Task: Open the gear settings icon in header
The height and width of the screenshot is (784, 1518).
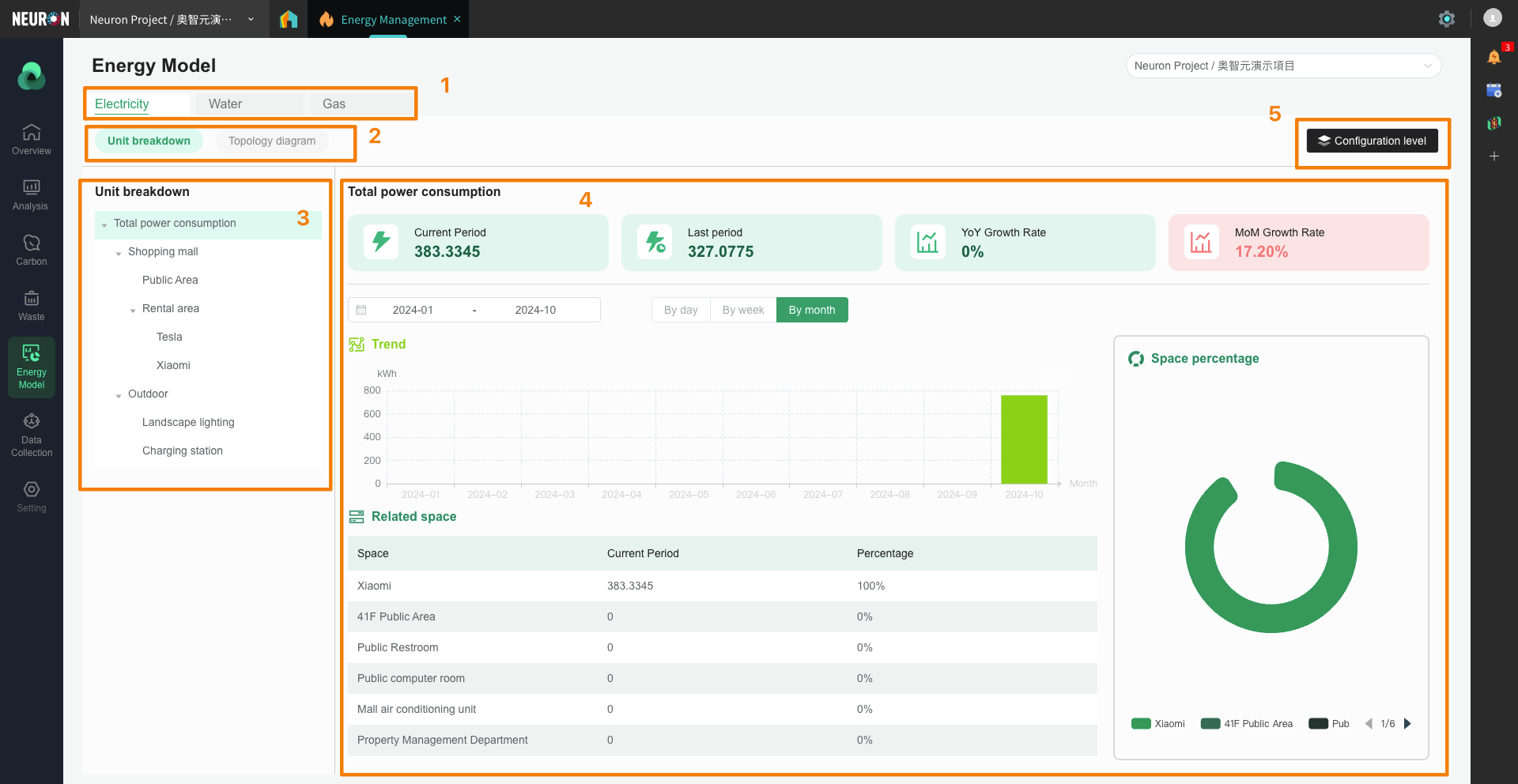Action: click(x=1446, y=19)
